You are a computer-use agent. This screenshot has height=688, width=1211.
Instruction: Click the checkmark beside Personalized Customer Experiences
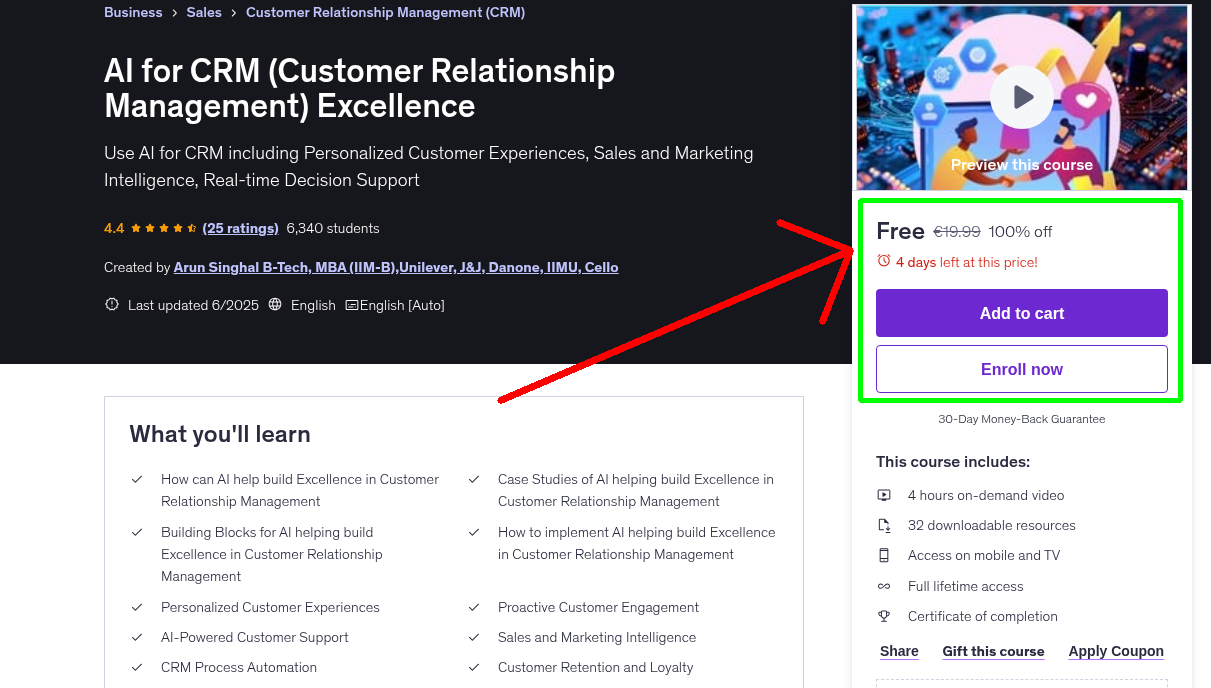(x=137, y=607)
